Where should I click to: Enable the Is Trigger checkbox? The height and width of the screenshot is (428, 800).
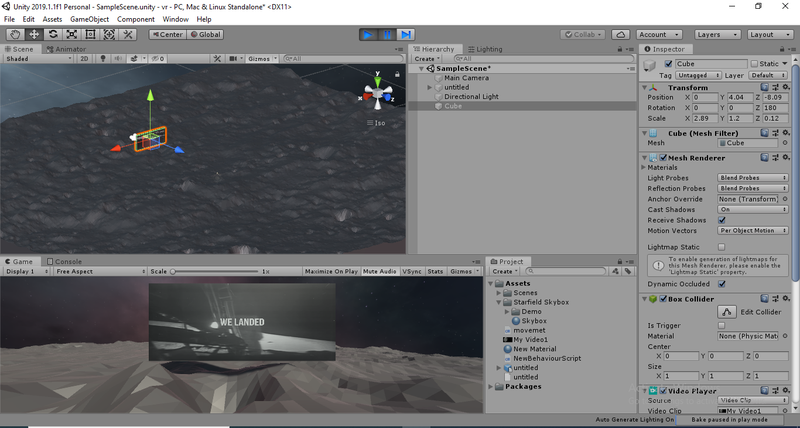click(722, 325)
